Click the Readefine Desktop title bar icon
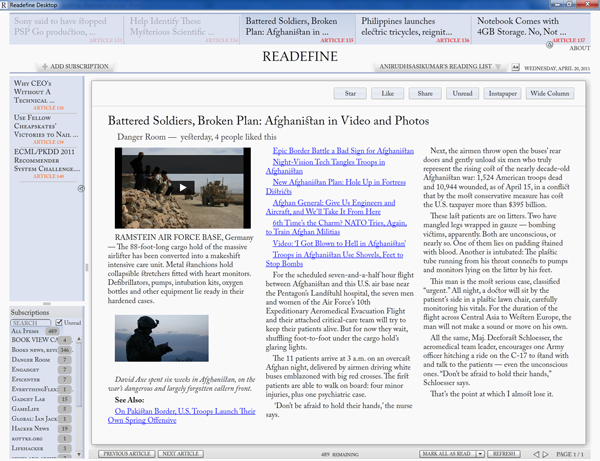The width and height of the screenshot is (600, 461). click(x=4, y=5)
